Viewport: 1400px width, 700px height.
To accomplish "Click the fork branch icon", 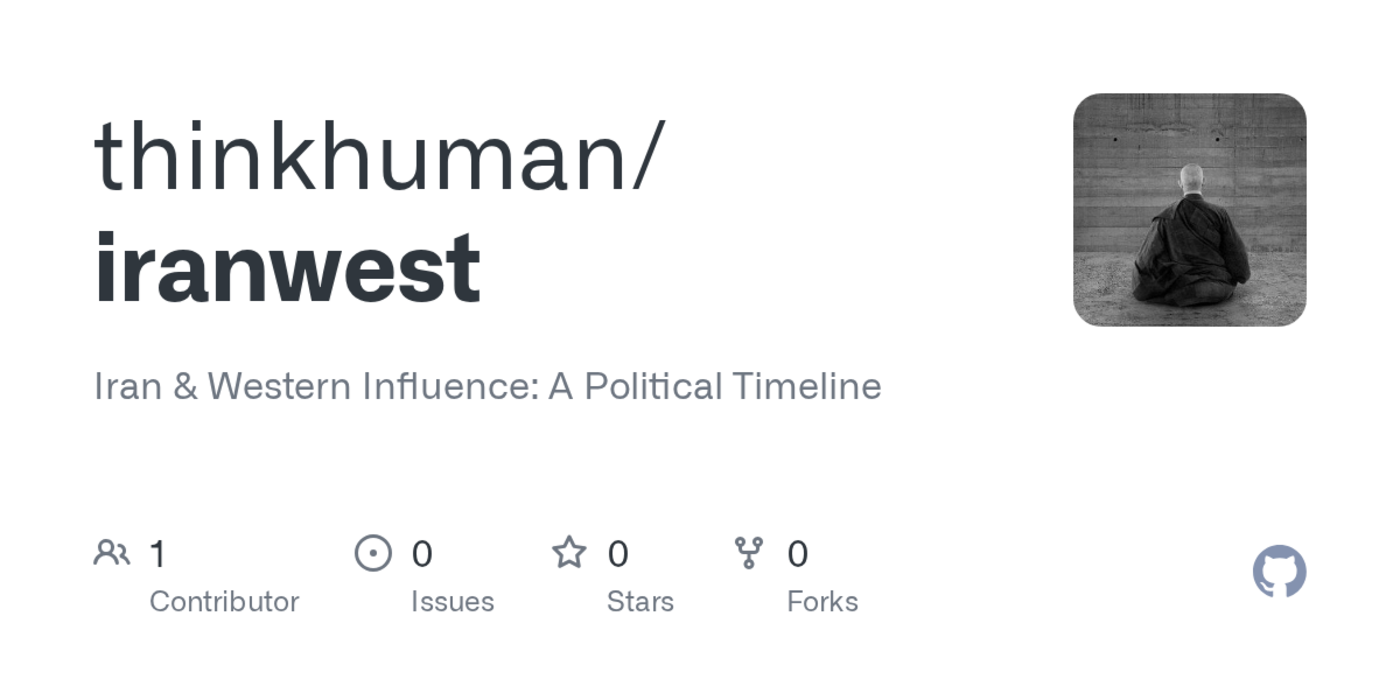I will [748, 553].
